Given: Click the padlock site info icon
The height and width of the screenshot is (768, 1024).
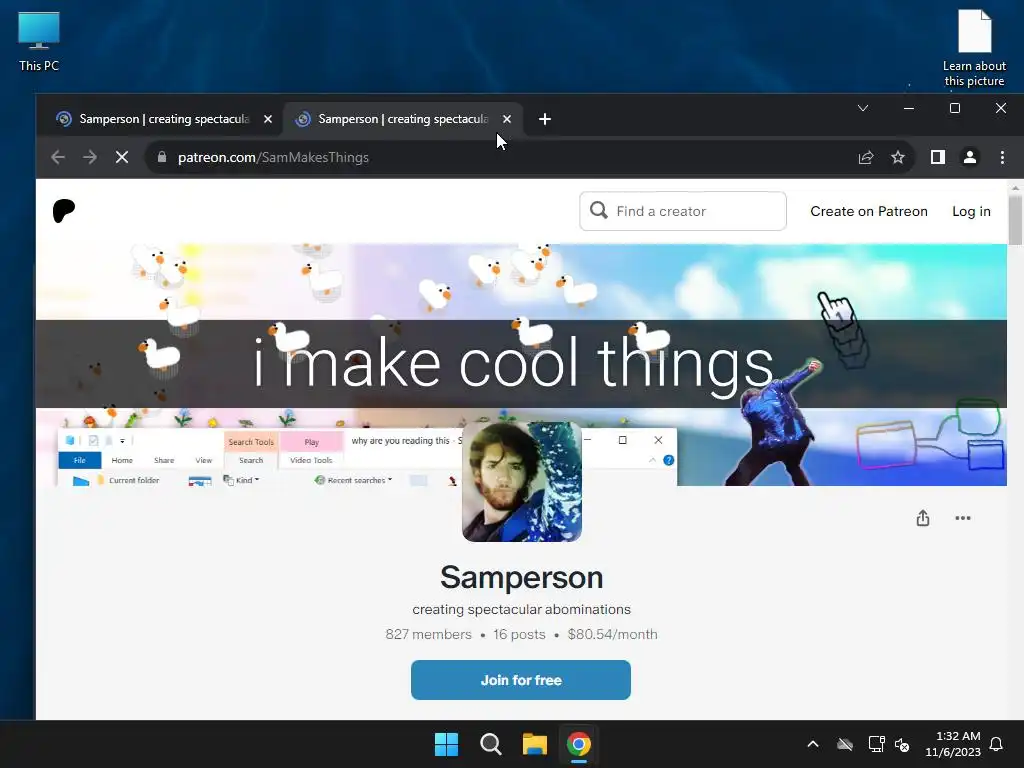Looking at the screenshot, I should click(162, 157).
